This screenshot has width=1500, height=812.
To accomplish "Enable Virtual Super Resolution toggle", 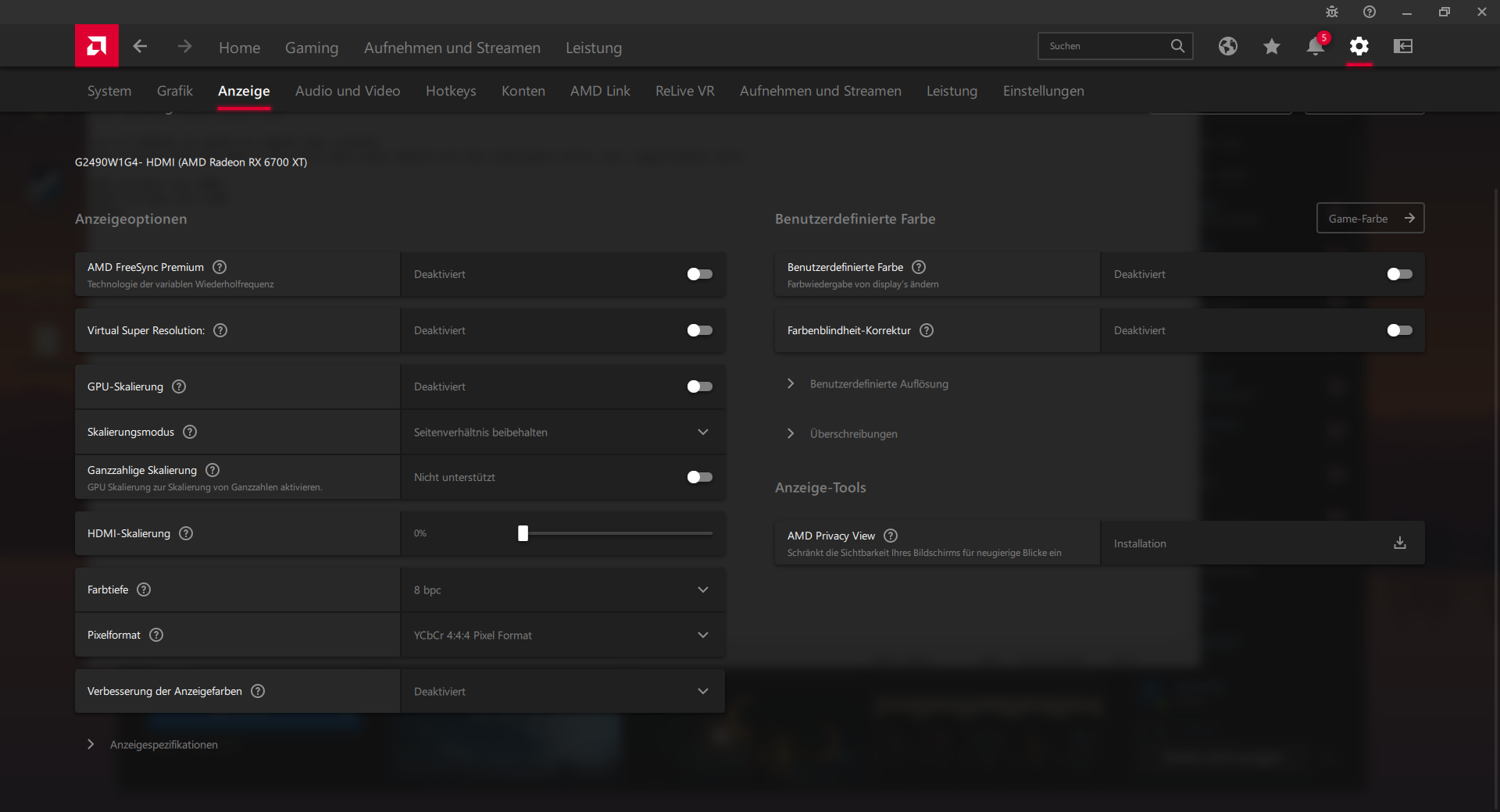I will pyautogui.click(x=699, y=330).
